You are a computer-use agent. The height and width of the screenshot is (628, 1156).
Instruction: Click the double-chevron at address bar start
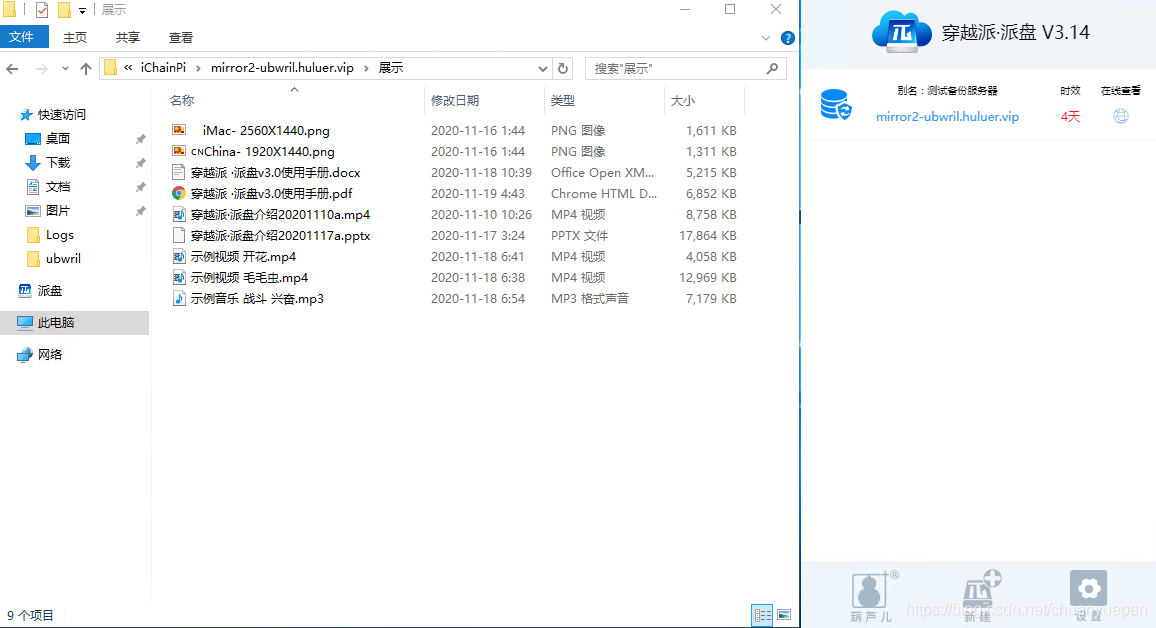pyautogui.click(x=128, y=68)
